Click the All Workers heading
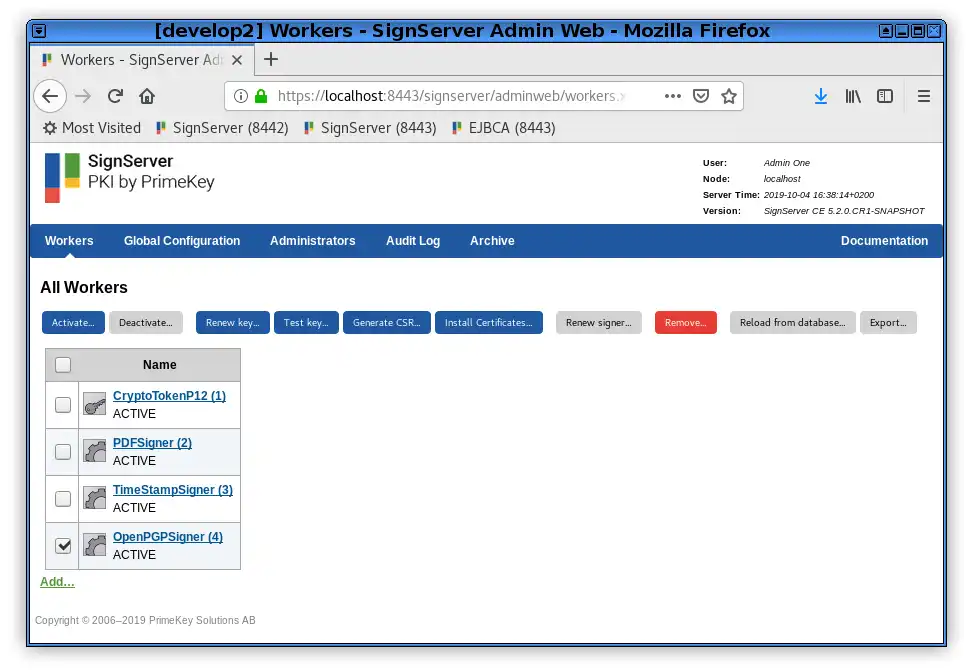This screenshot has height=670, width=972. coord(84,287)
